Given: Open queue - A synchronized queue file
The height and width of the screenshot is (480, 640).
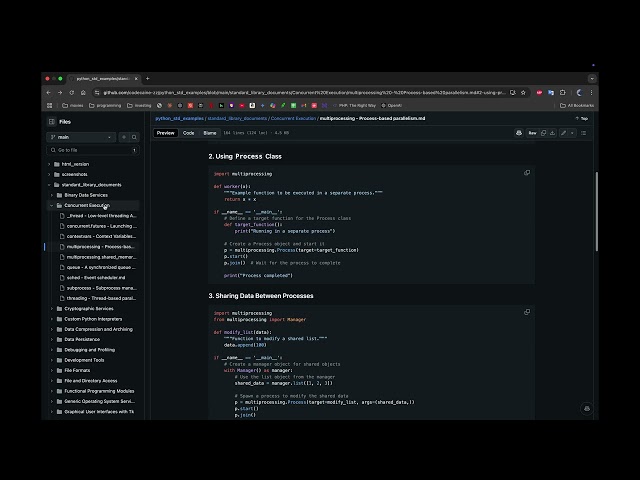Looking at the screenshot, I should (x=98, y=267).
